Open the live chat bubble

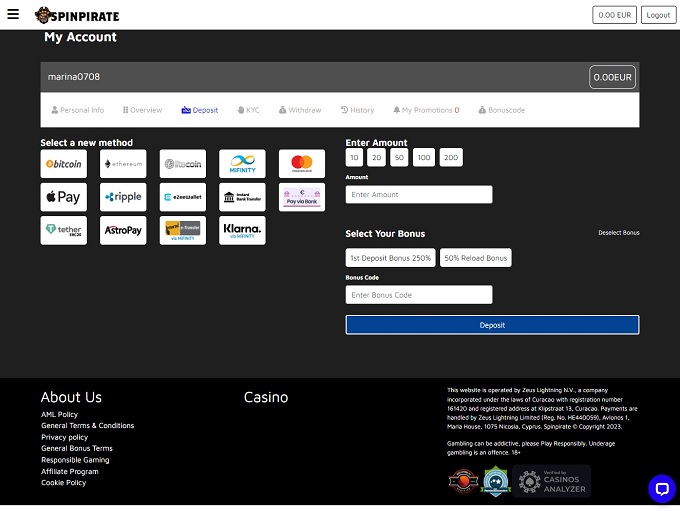point(661,488)
